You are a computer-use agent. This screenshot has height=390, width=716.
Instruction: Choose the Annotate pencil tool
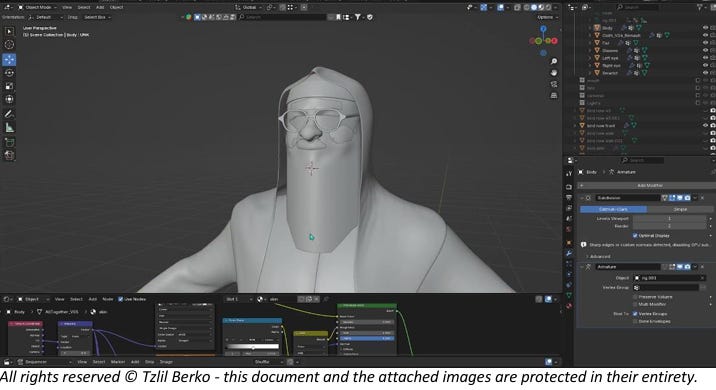pos(9,114)
